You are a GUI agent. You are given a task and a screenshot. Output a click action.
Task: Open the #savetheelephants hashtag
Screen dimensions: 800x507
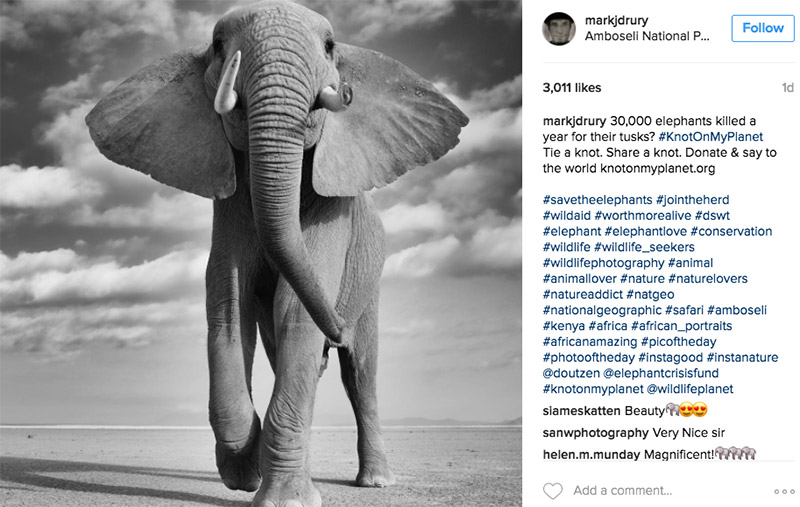pos(597,199)
